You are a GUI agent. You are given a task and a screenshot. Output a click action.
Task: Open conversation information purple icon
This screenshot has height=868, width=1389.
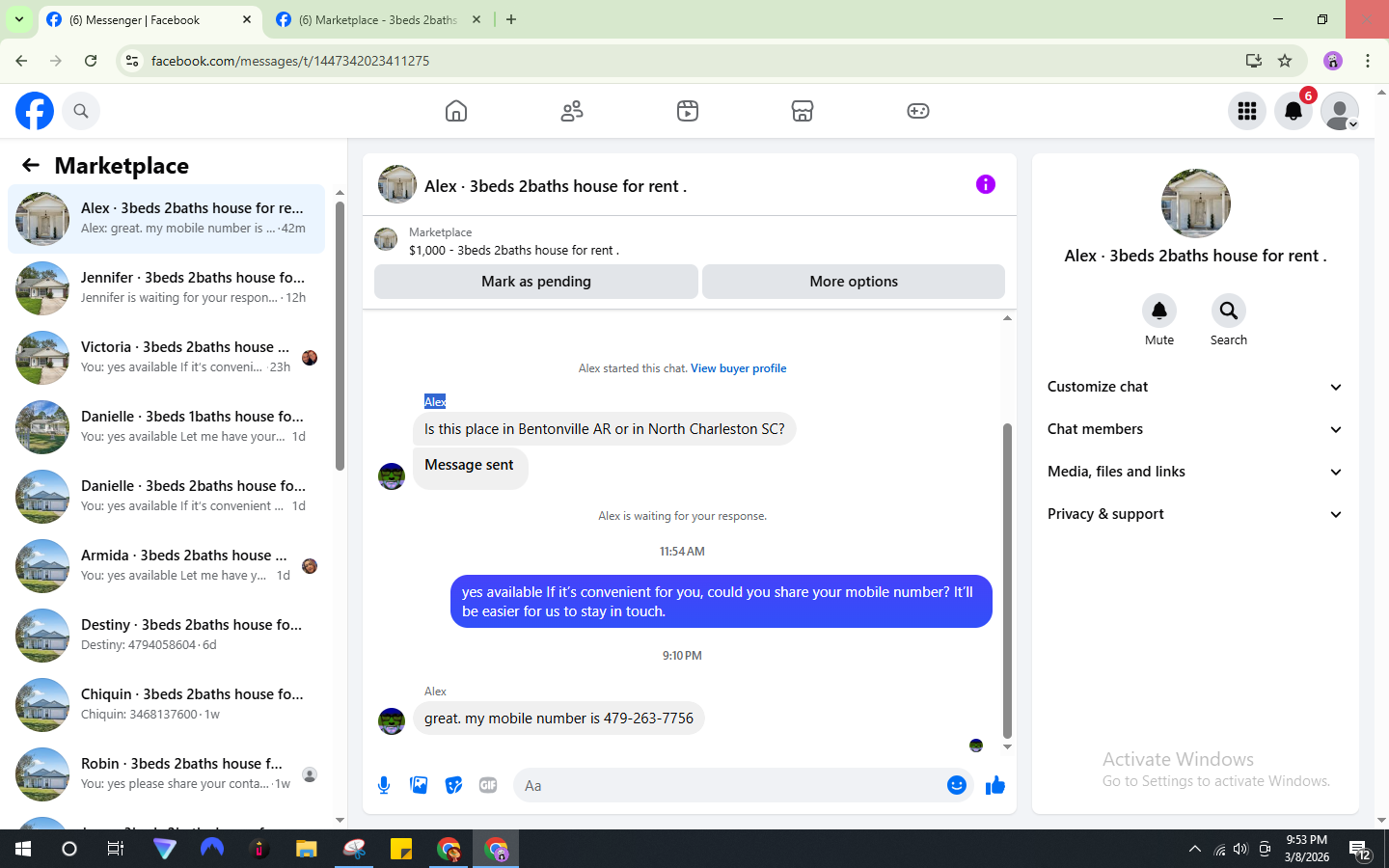pyautogui.click(x=985, y=184)
